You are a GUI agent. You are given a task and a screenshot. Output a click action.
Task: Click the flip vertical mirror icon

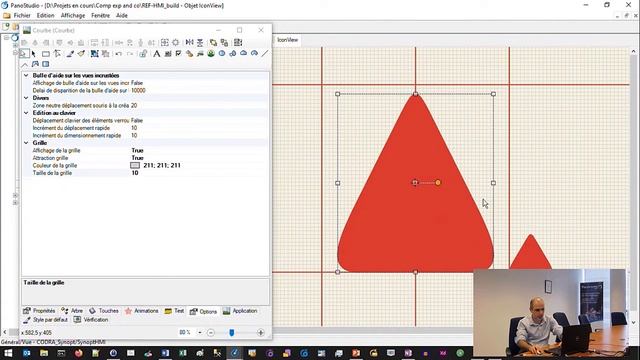click(200, 42)
